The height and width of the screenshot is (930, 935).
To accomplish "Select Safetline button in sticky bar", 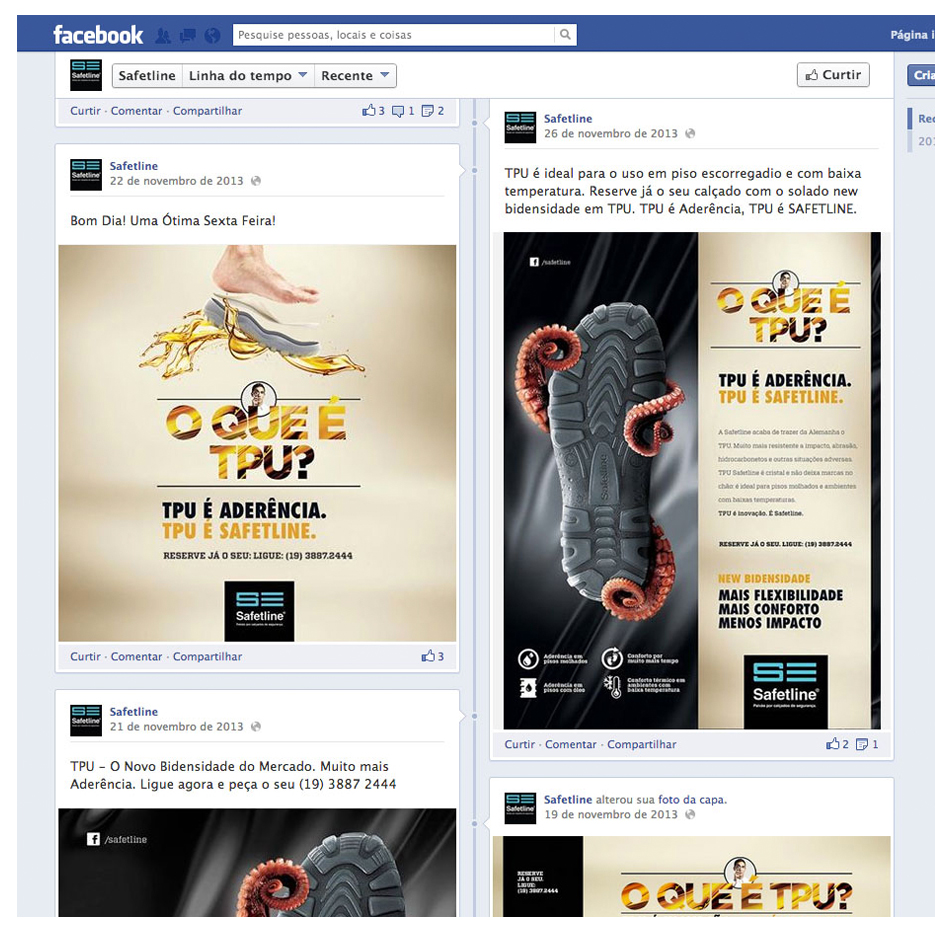I will pos(147,76).
